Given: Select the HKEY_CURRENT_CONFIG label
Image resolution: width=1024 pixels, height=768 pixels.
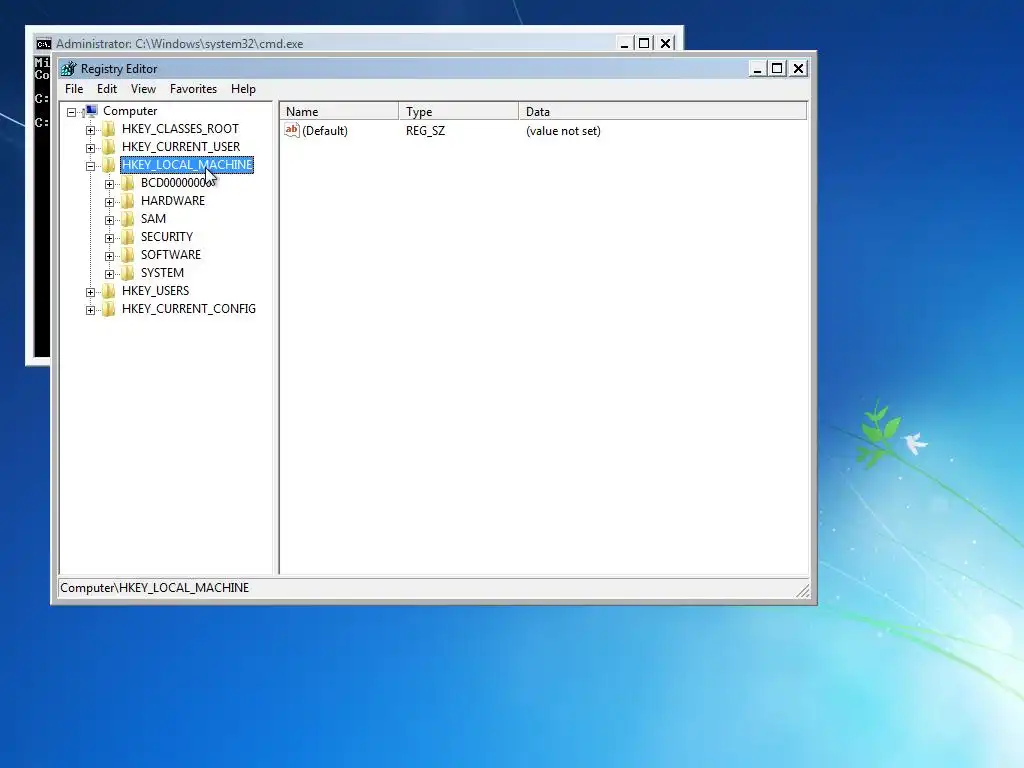Looking at the screenshot, I should click(x=189, y=308).
